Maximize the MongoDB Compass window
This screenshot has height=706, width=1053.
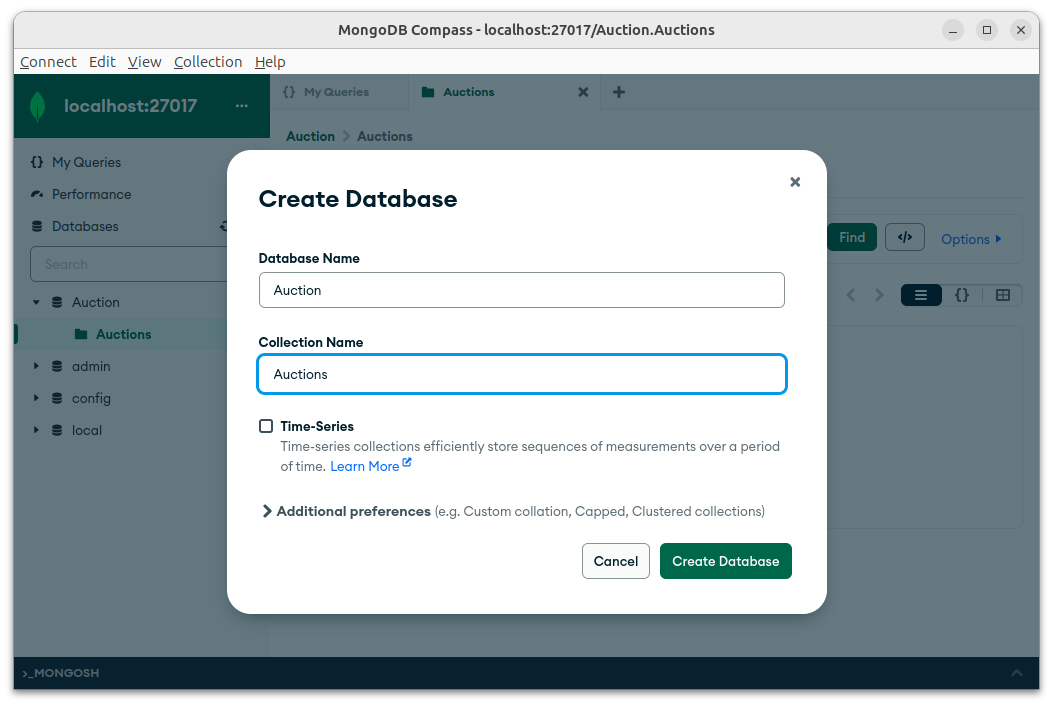coord(987,30)
